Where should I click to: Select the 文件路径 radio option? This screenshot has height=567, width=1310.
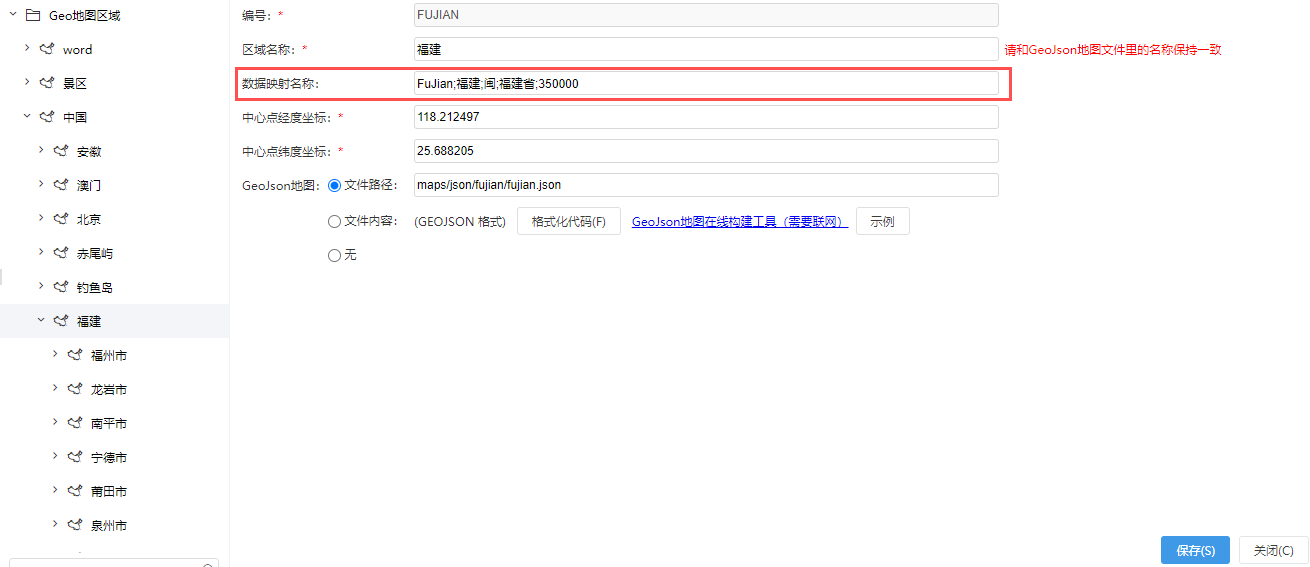pos(335,185)
